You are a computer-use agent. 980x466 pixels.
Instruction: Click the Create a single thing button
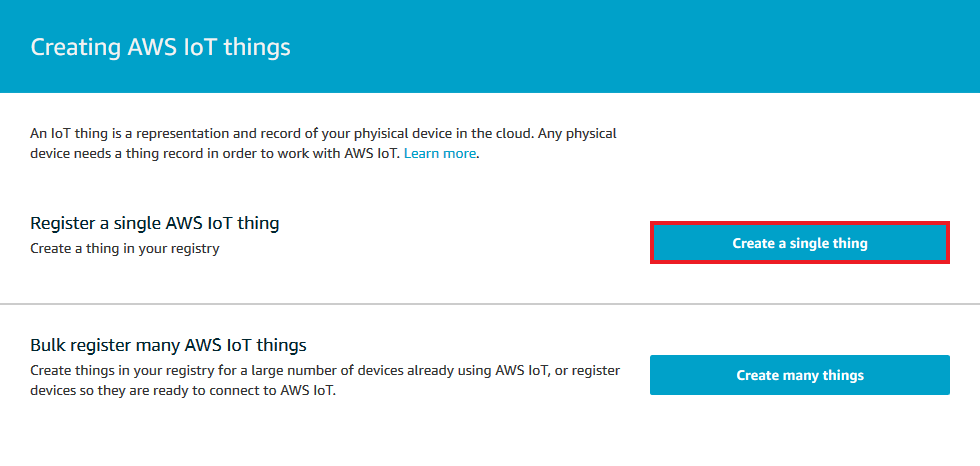coord(799,243)
